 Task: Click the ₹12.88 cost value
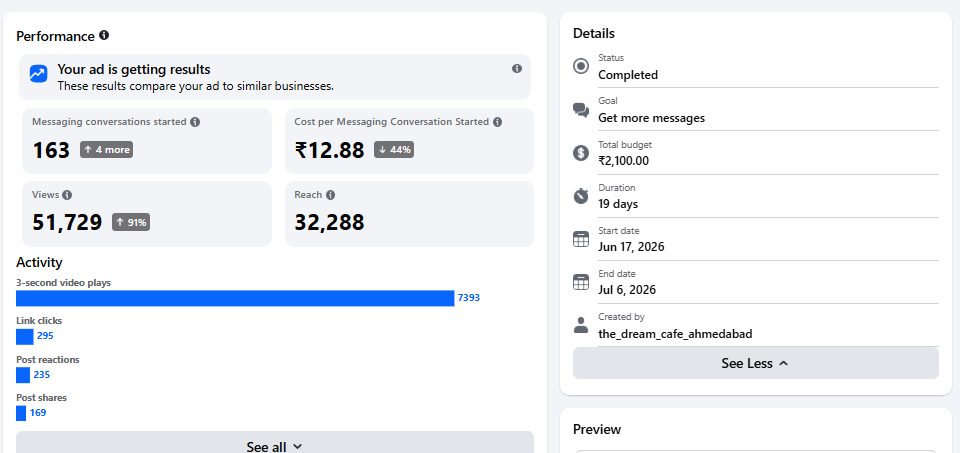pos(329,150)
